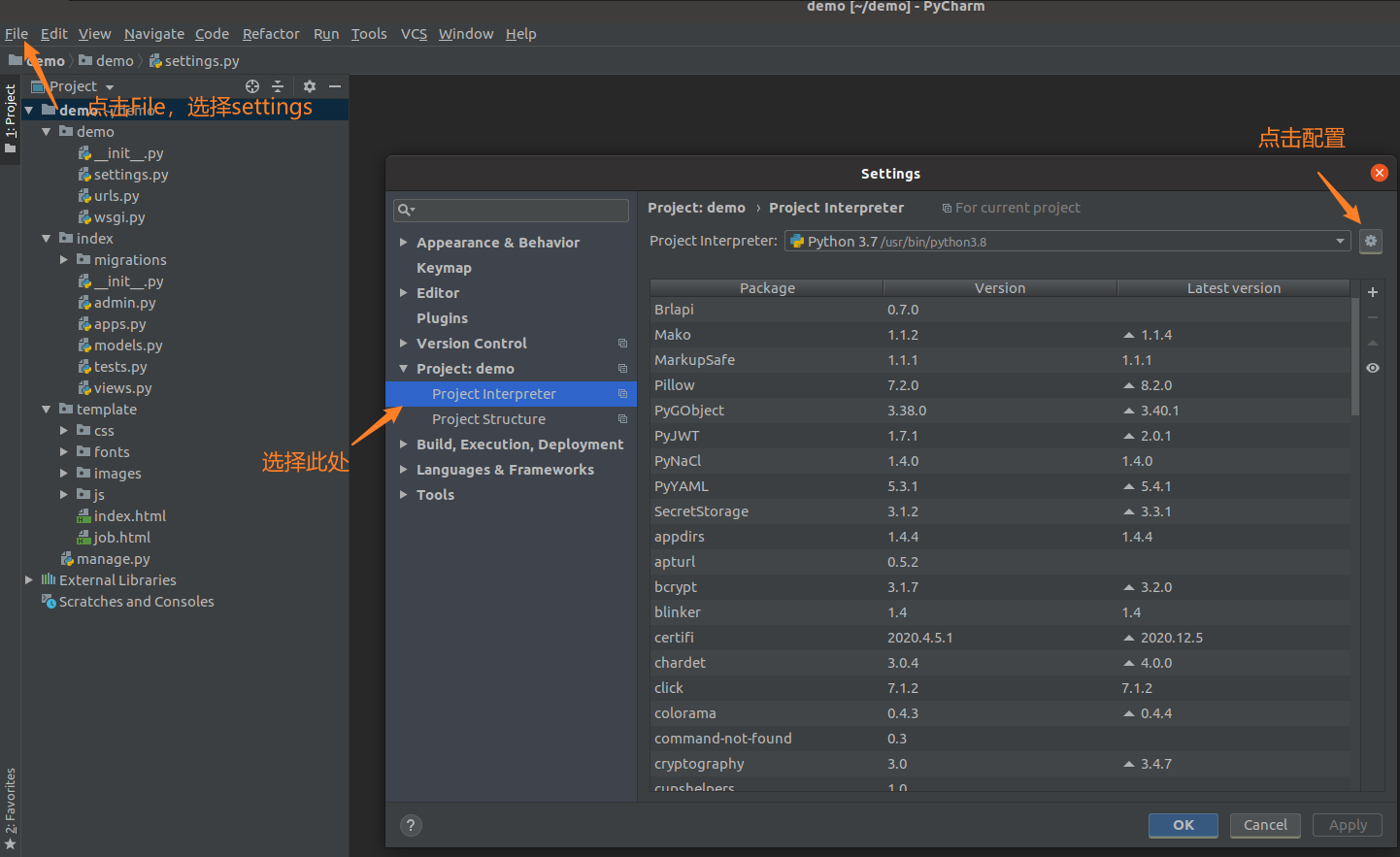Collapse the index folder

pyautogui.click(x=46, y=239)
